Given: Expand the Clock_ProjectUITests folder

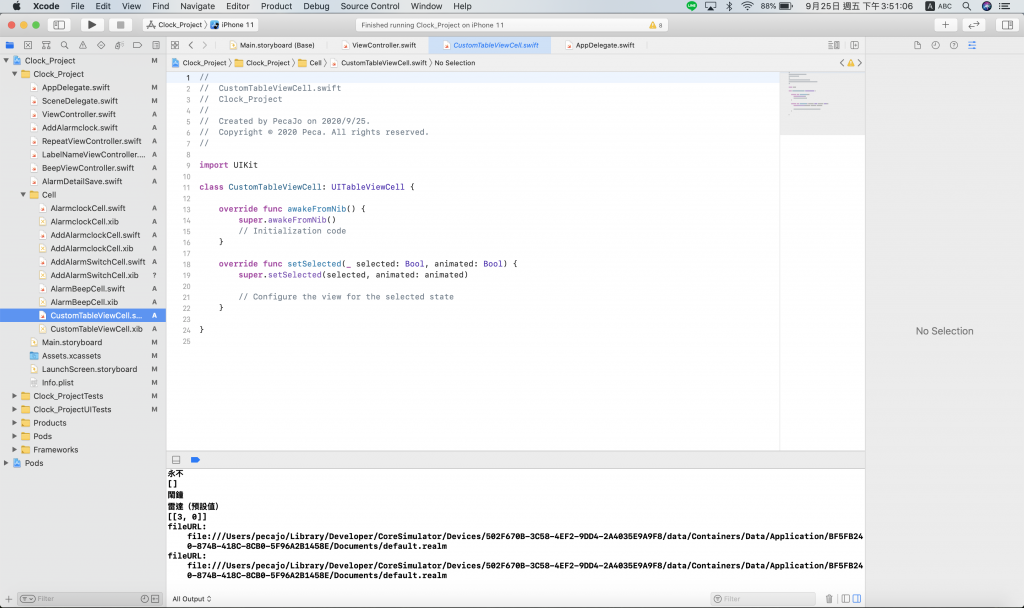Looking at the screenshot, I should [x=15, y=409].
